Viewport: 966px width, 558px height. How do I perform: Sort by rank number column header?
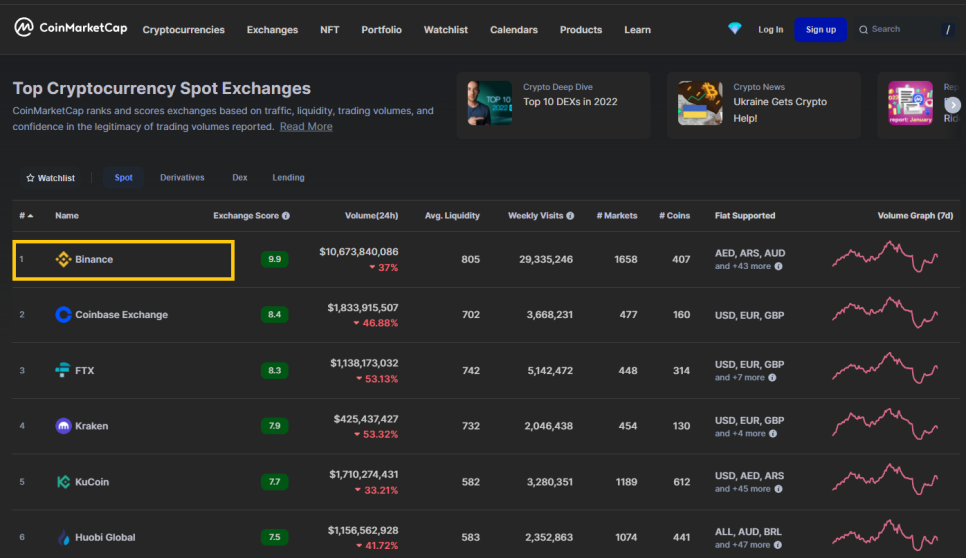[26, 216]
